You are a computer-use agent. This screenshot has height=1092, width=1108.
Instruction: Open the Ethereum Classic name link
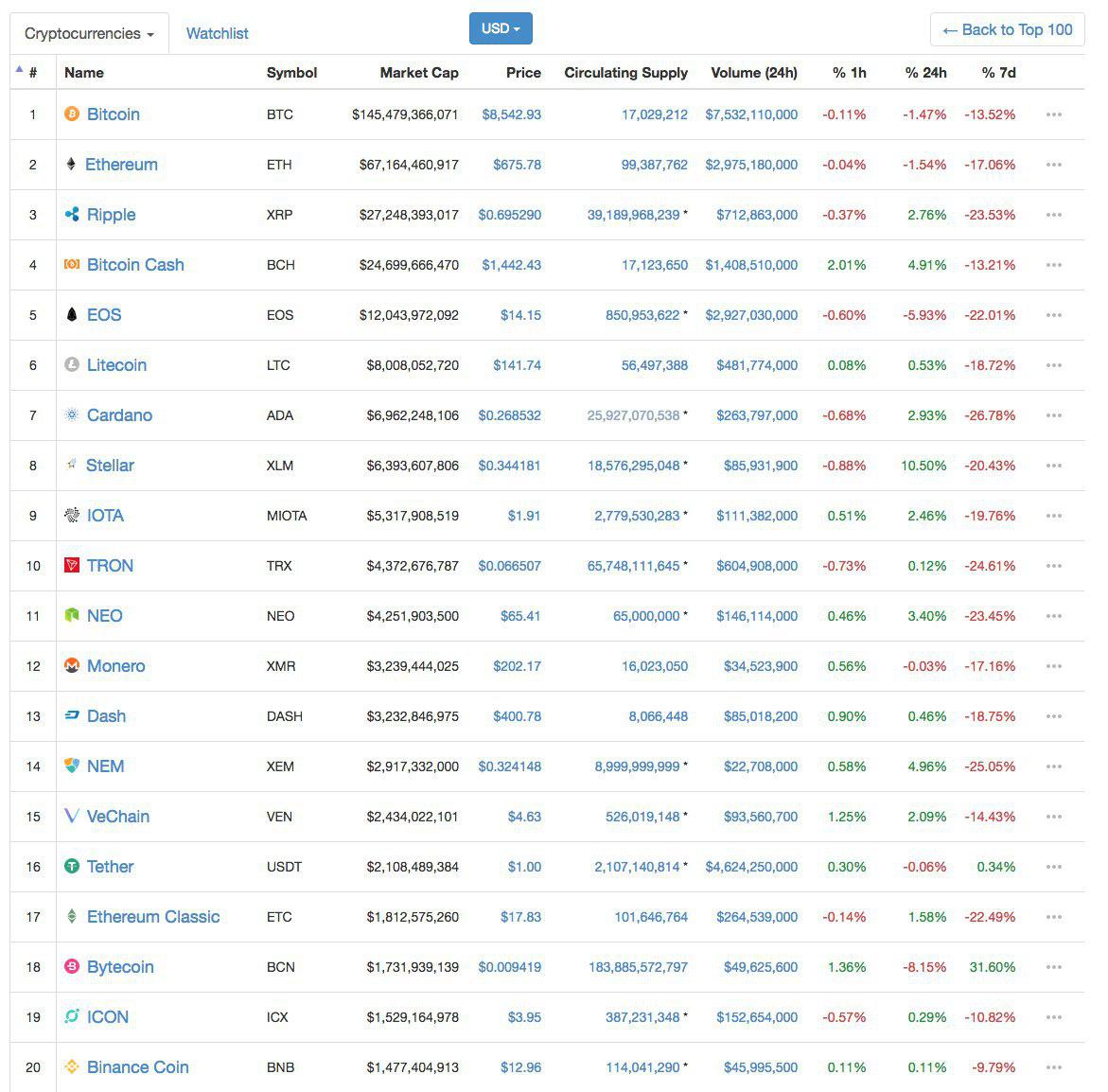click(x=153, y=917)
